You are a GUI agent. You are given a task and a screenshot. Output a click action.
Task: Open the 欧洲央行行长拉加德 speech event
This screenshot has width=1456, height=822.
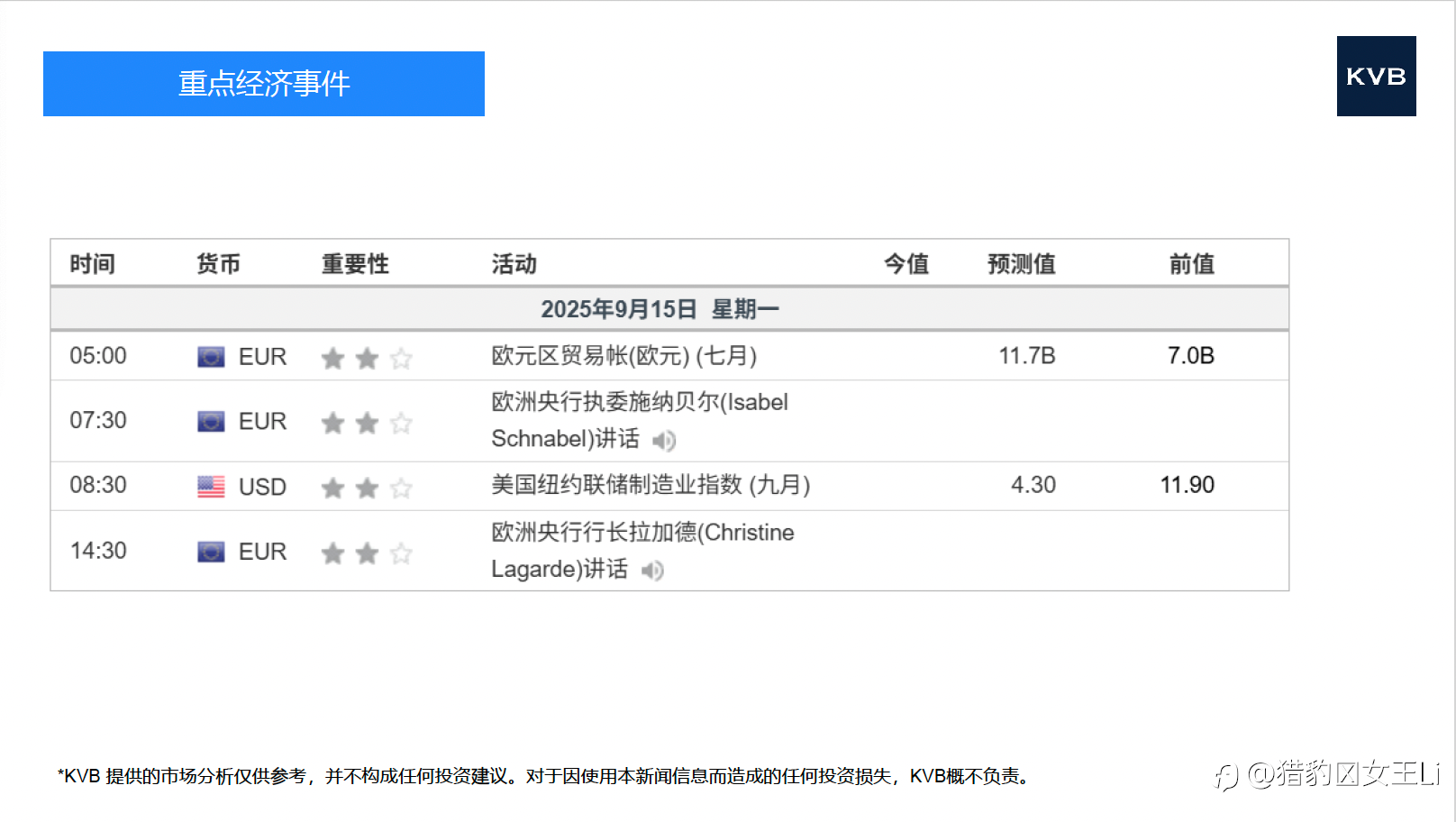point(642,551)
